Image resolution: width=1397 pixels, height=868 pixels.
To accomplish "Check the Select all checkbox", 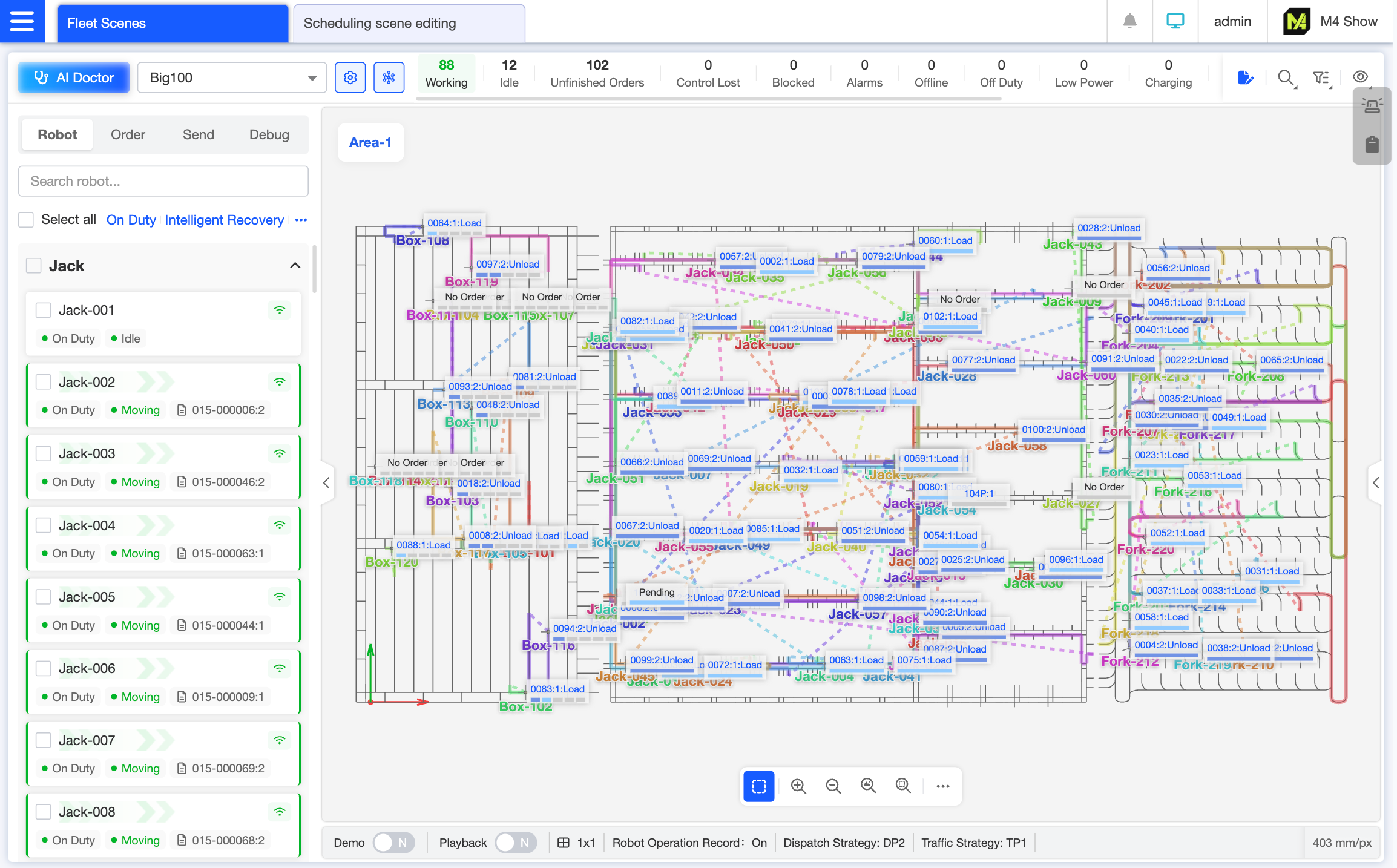I will point(26,220).
